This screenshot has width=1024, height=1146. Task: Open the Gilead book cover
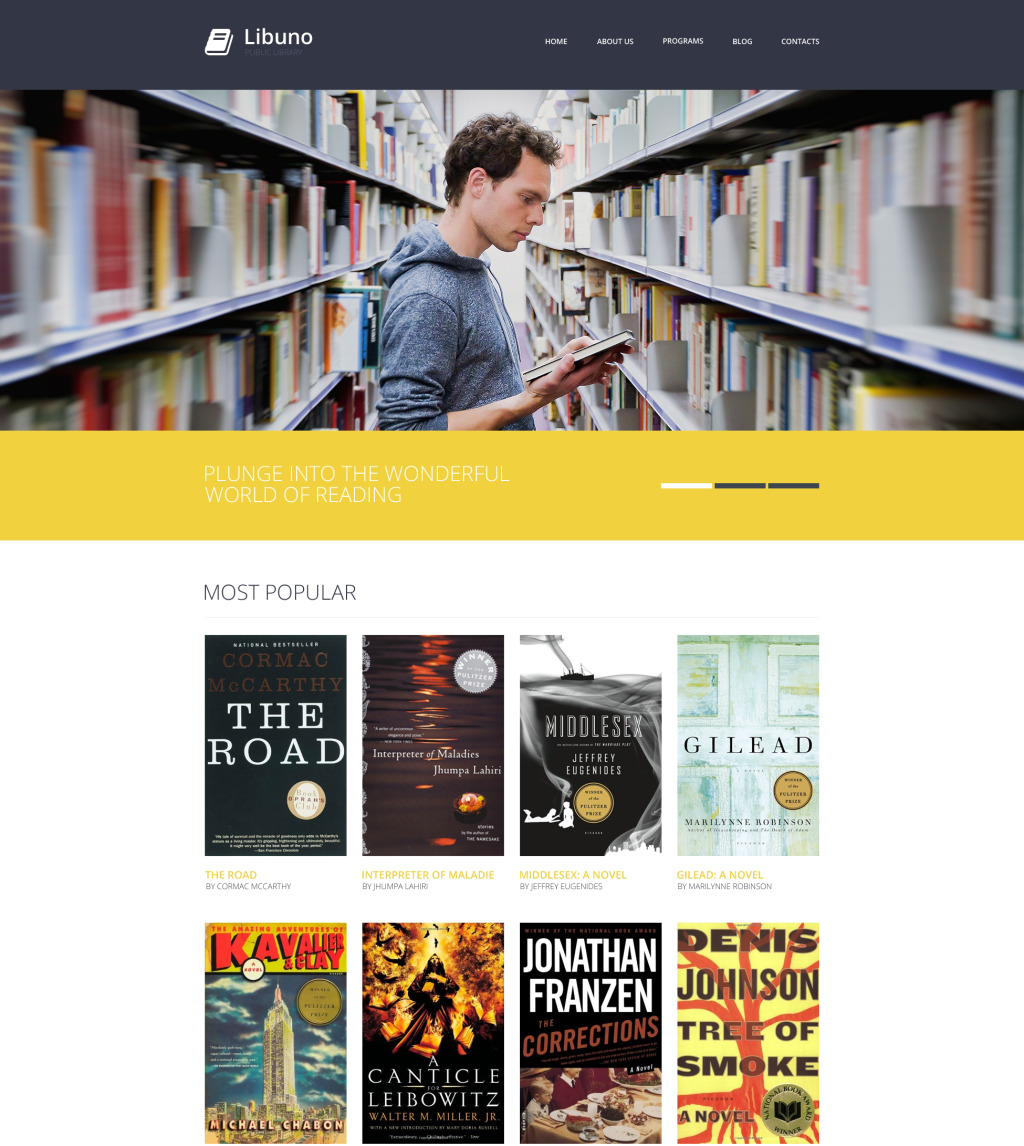[748, 745]
